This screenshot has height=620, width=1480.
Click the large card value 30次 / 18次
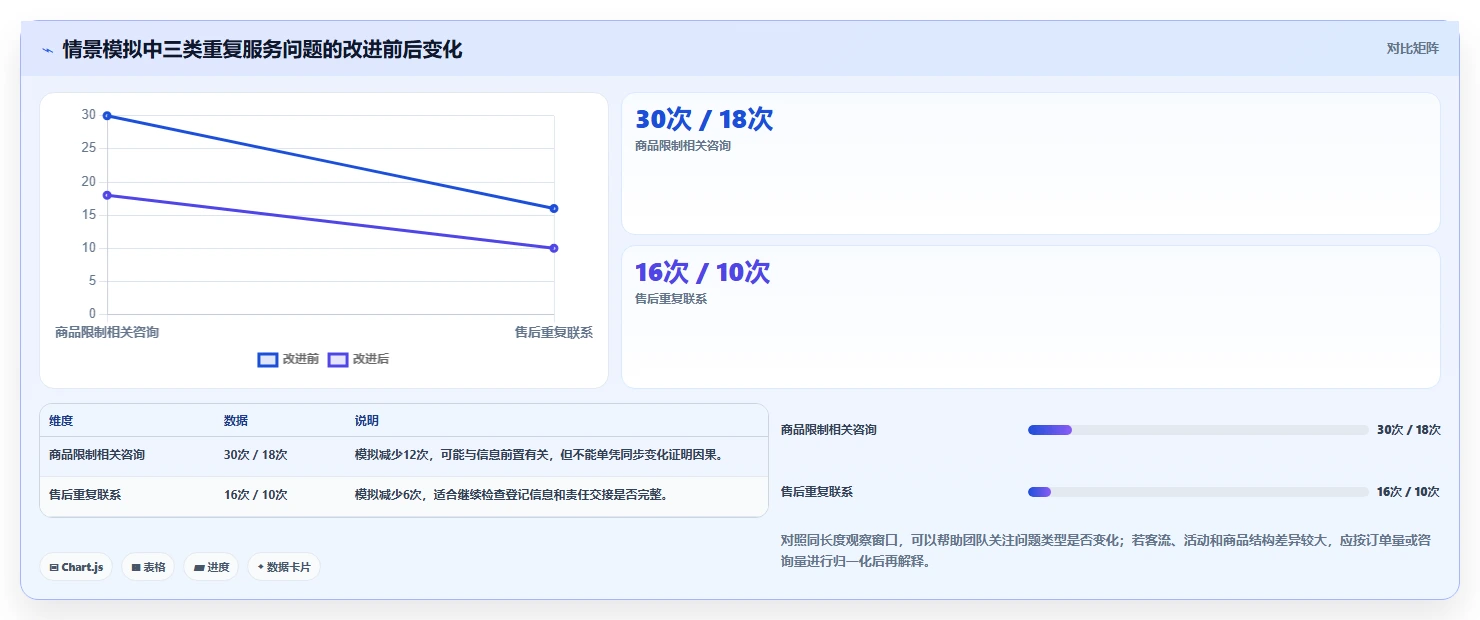coord(704,119)
